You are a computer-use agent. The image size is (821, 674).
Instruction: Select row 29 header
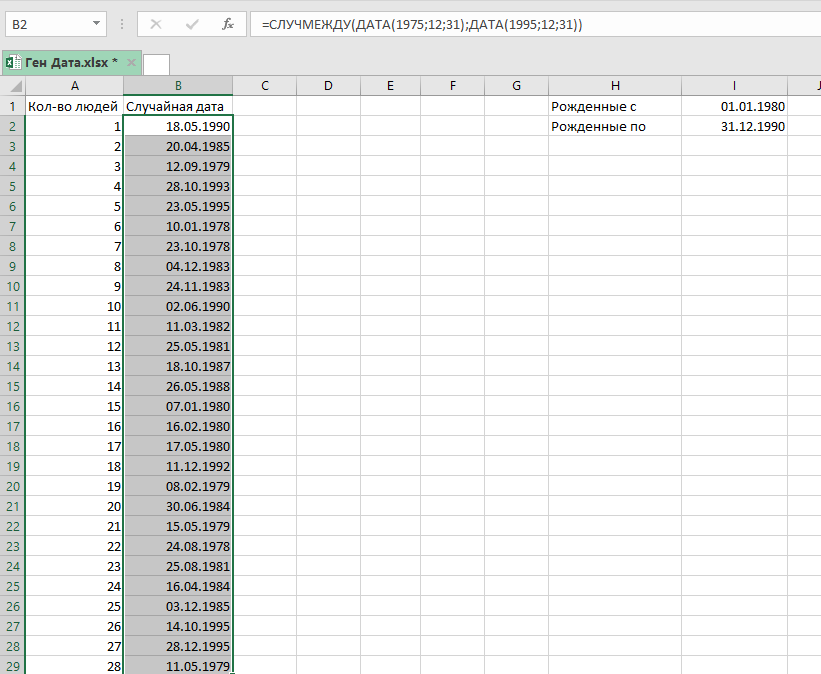(13, 666)
